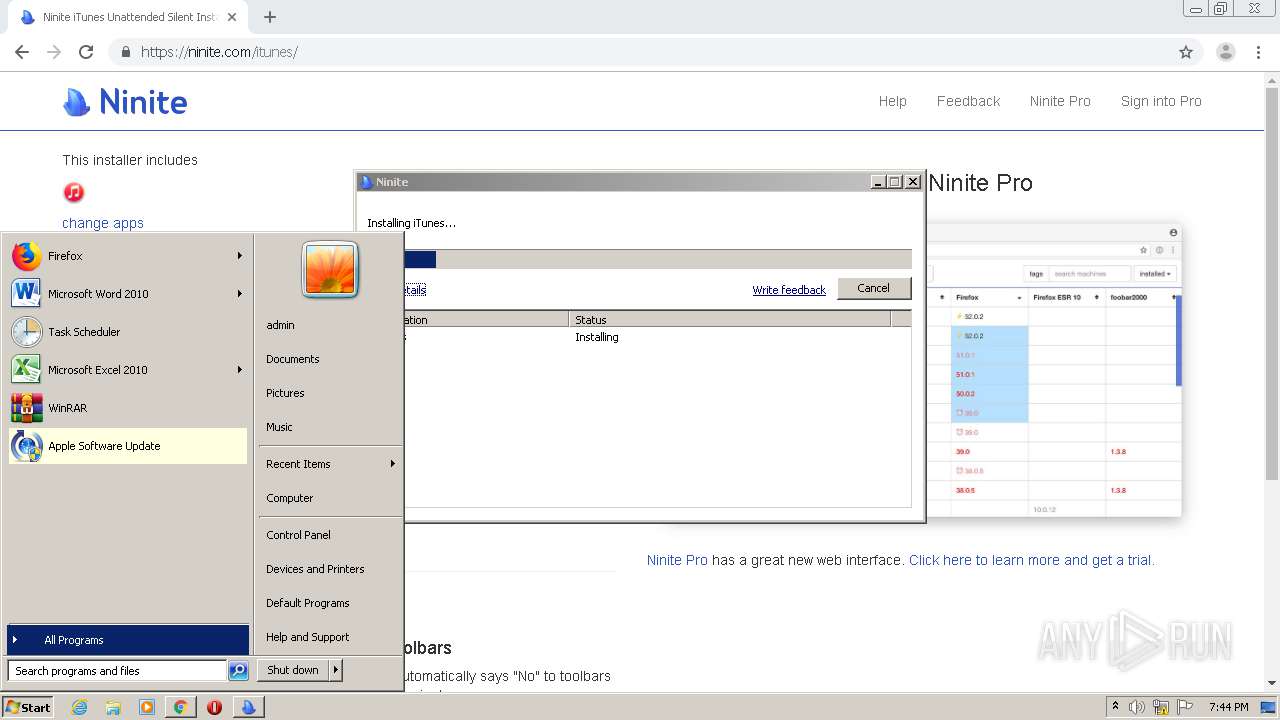Switch to Chrome in the taskbar

[x=180, y=707]
